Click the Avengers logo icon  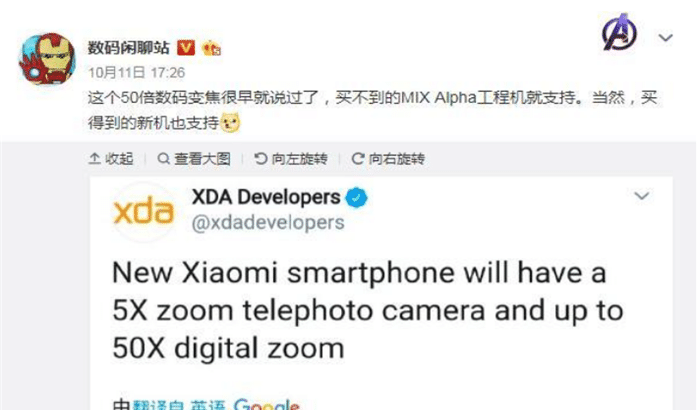point(619,32)
